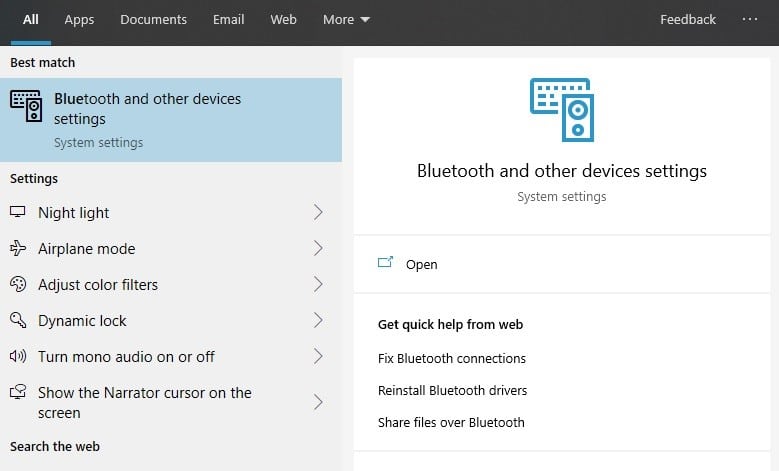Click the Airplane mode plane icon
This screenshot has width=779, height=471.
pos(18,249)
